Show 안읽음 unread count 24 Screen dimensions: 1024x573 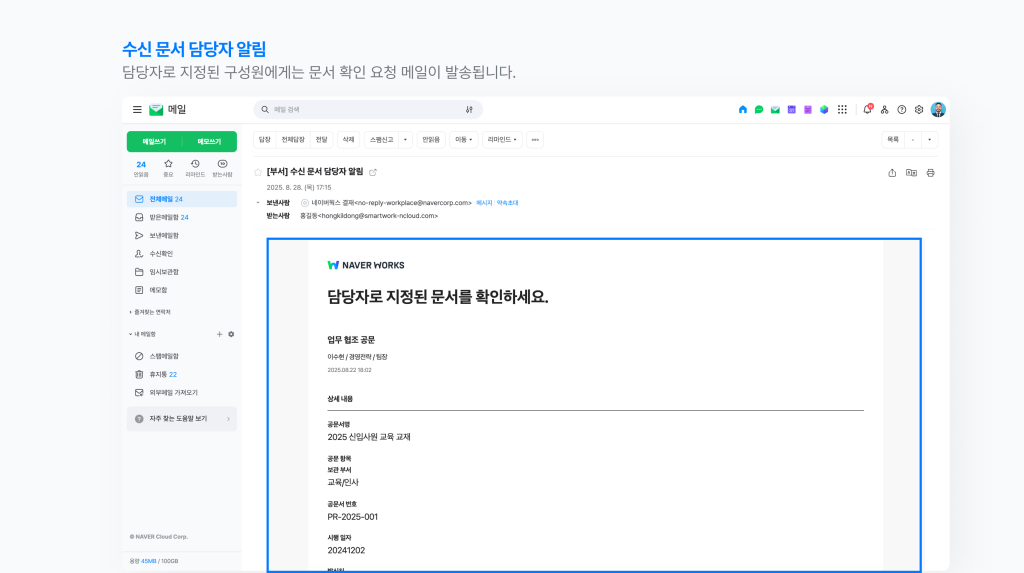tap(141, 169)
